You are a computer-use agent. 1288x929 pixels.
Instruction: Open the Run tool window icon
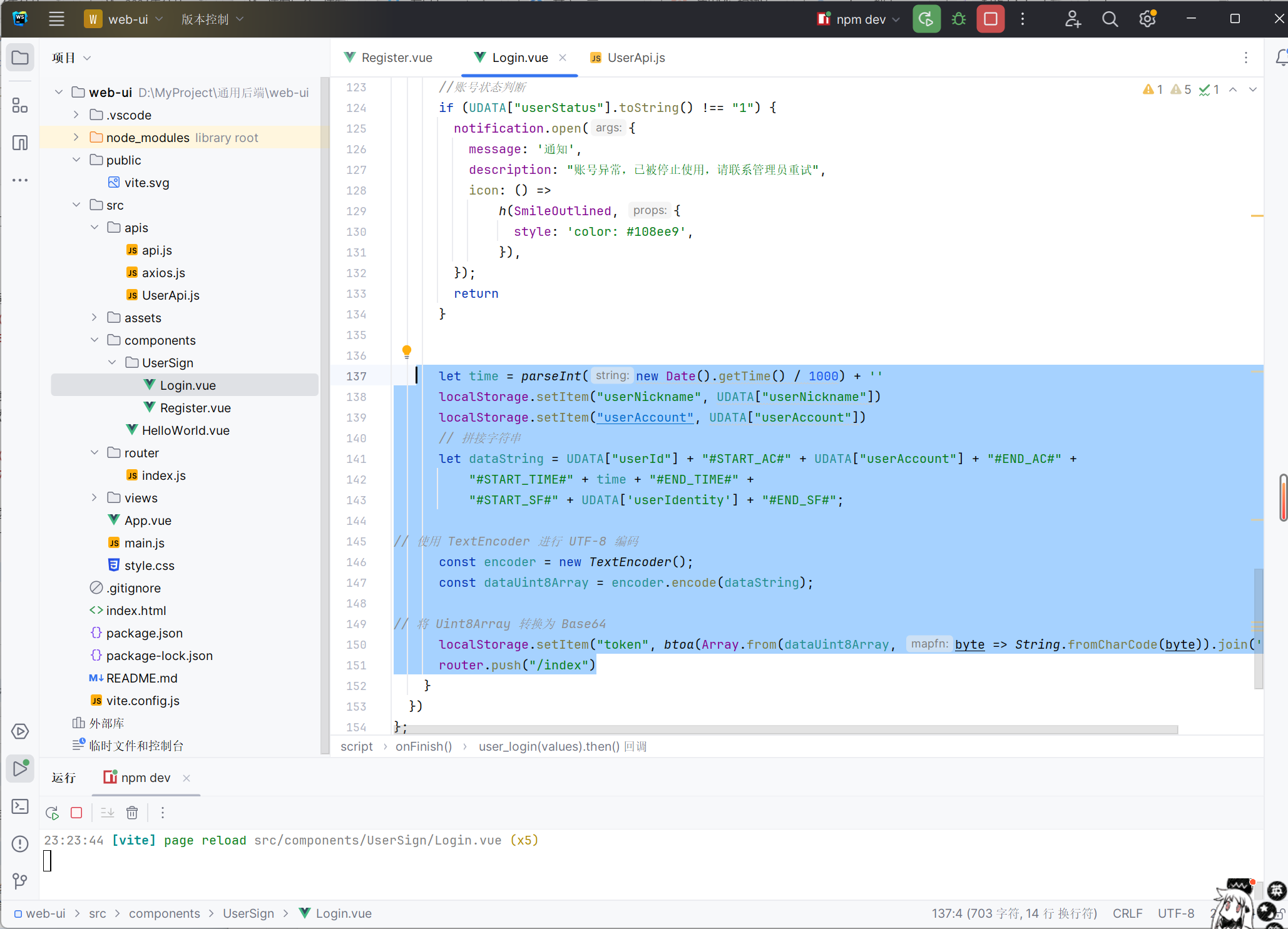click(20, 769)
